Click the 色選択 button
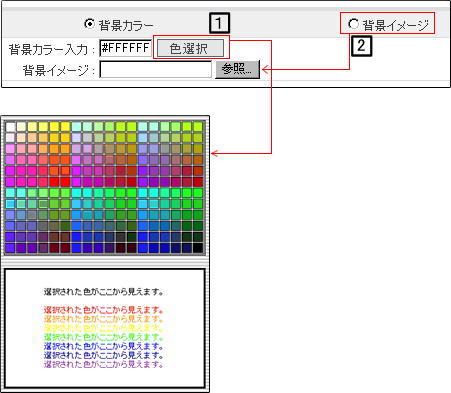 (x=190, y=48)
